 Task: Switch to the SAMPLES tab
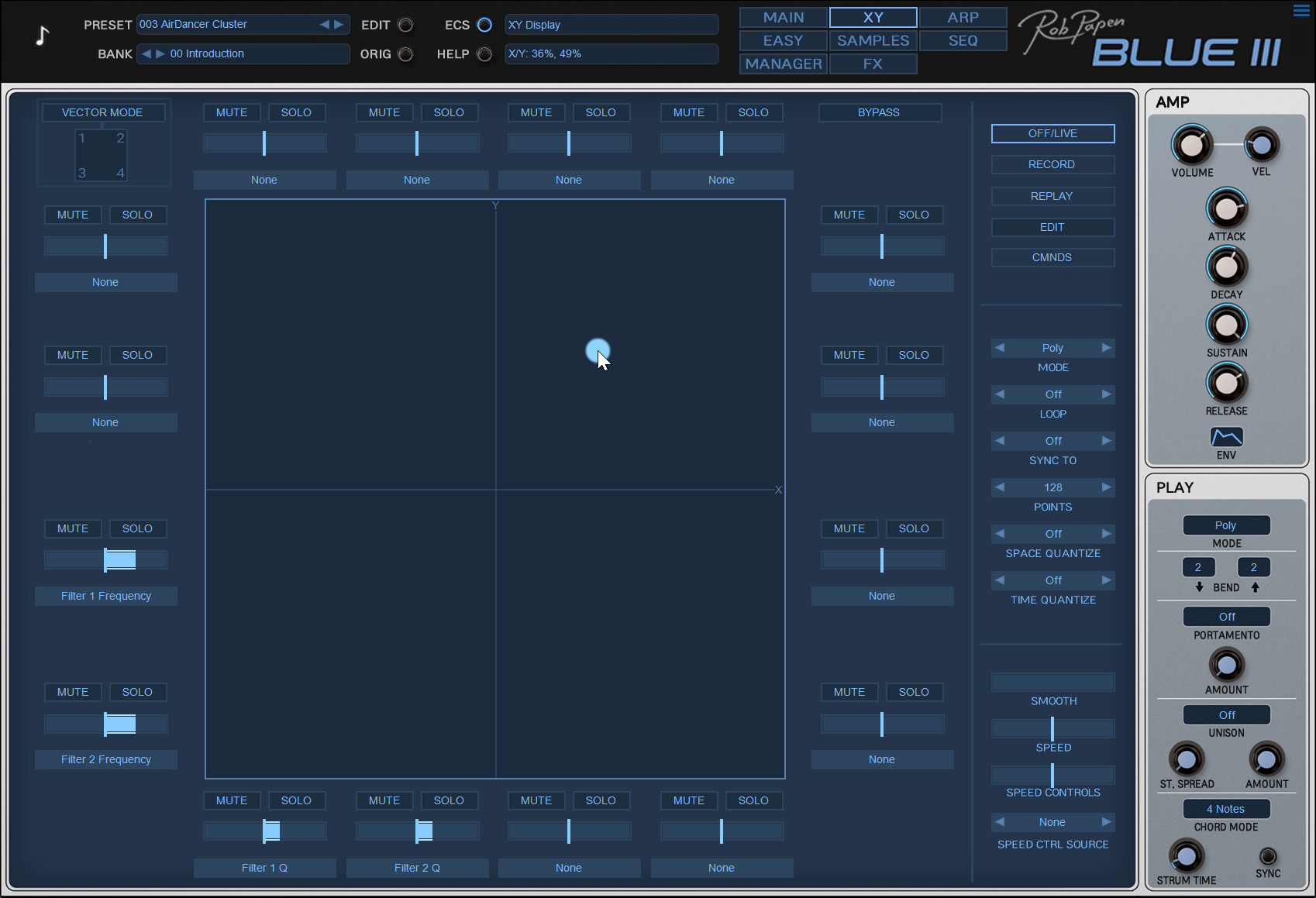tap(873, 40)
